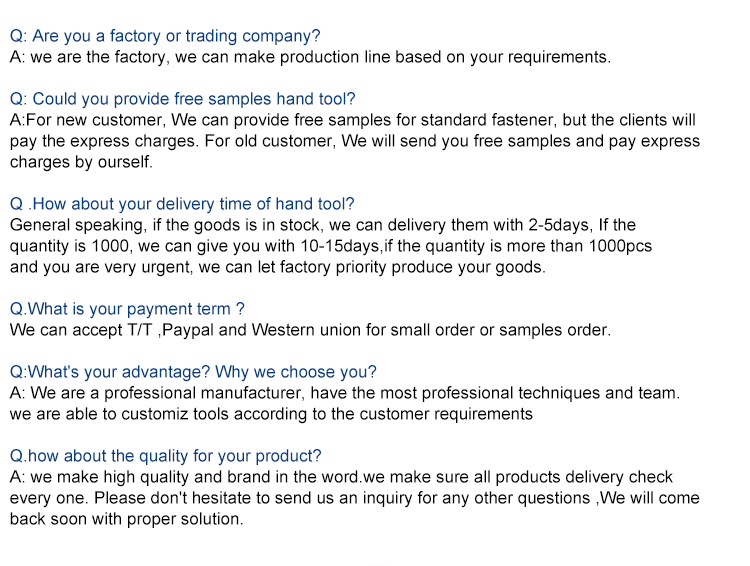This screenshot has height=566, width=750.
Task: Select the question about delivery time of hand tool
Action: coord(182,204)
